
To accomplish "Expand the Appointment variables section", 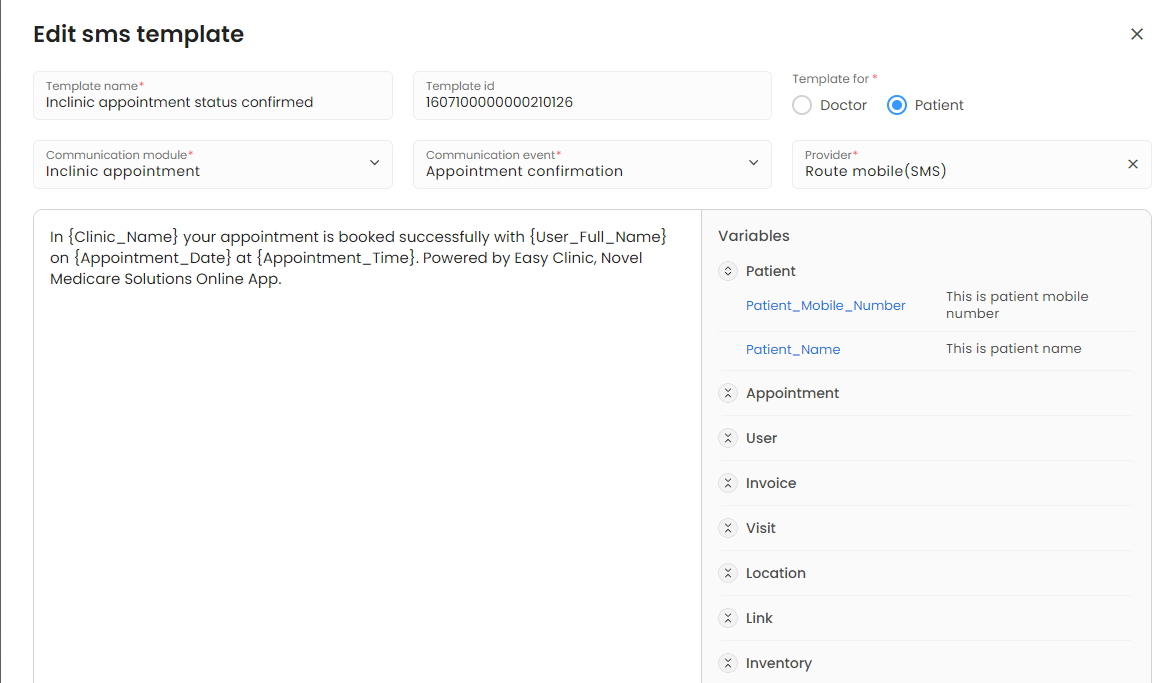I will 728,393.
